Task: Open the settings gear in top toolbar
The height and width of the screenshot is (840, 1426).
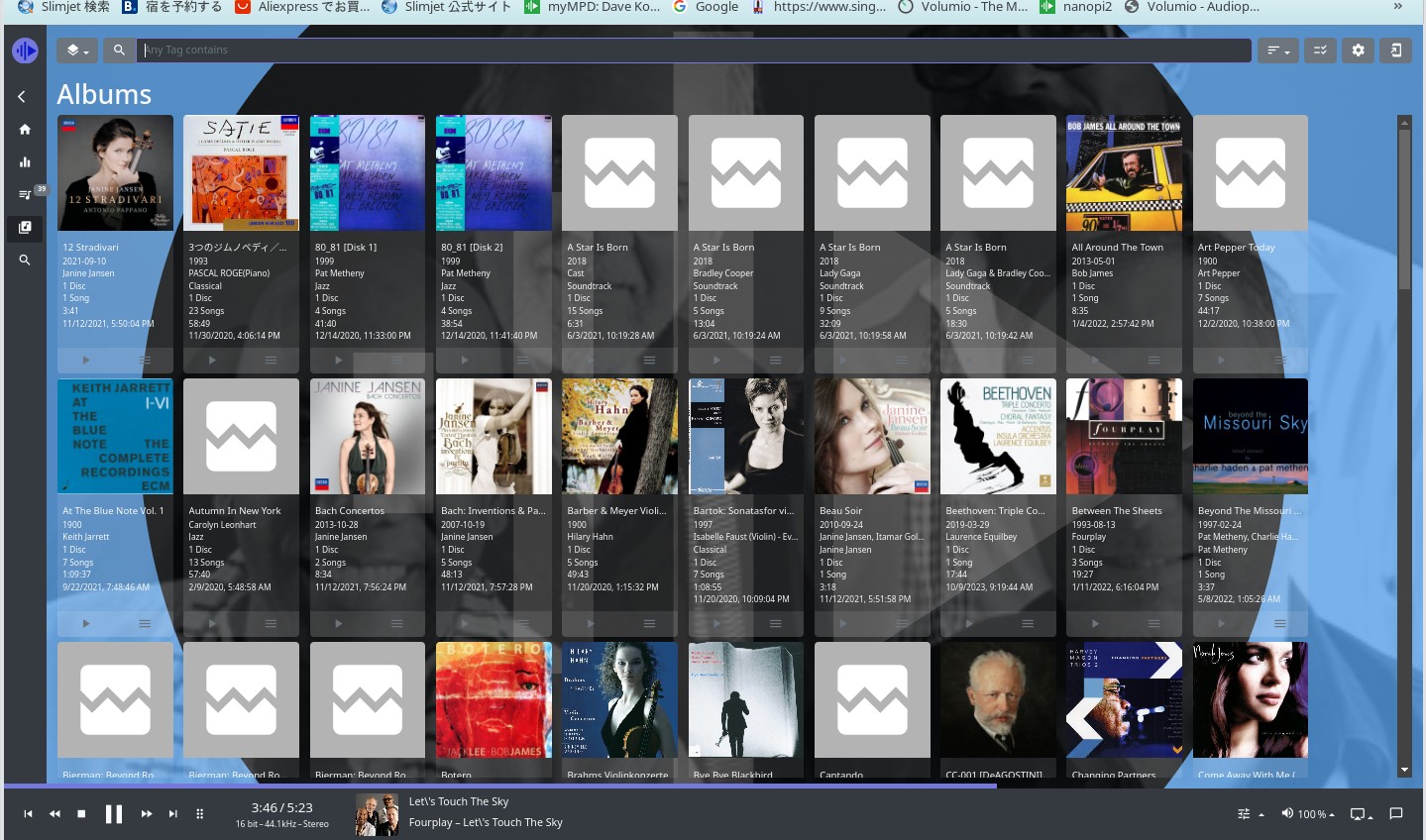Action: click(x=1358, y=50)
